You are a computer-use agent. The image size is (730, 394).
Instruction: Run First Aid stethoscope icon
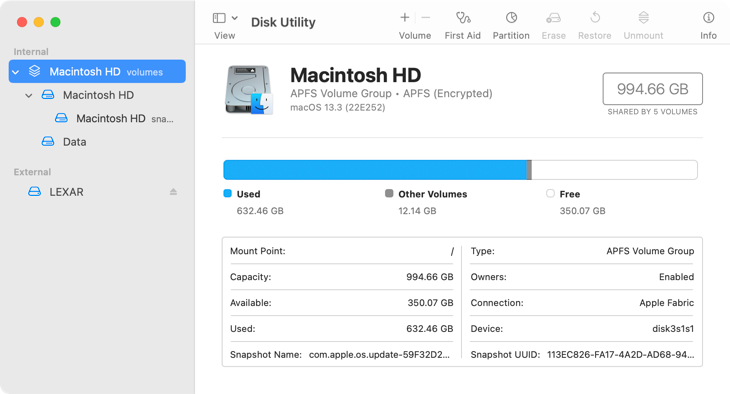click(463, 18)
